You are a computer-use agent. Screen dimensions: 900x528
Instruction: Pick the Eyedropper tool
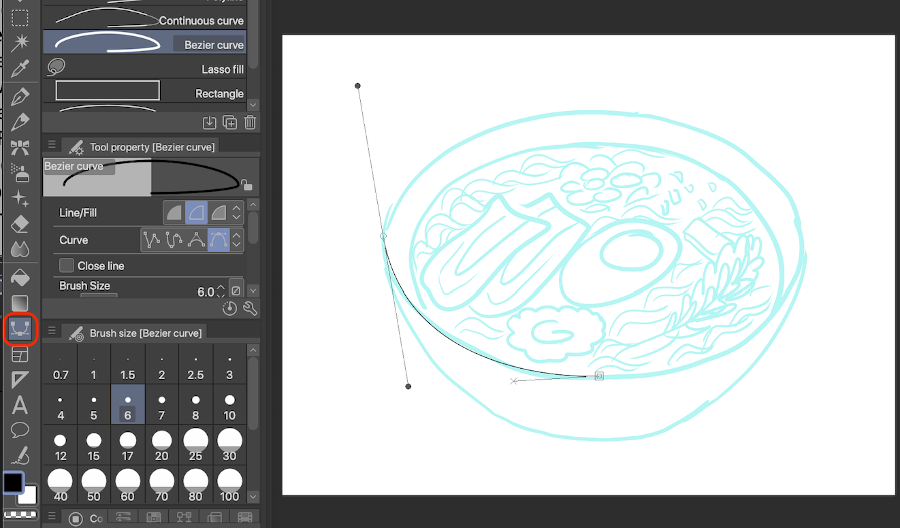(x=20, y=68)
